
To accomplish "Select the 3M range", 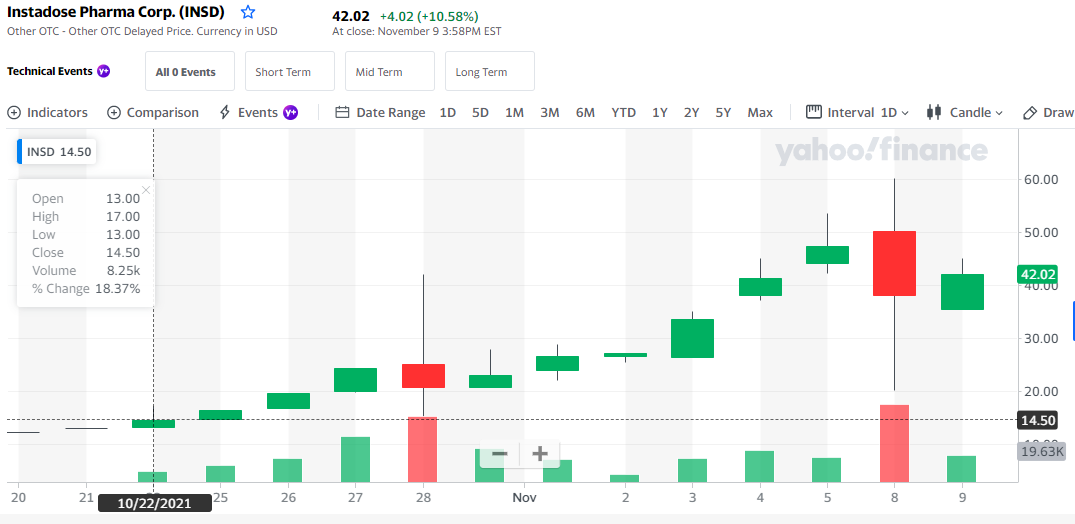I will pos(550,112).
